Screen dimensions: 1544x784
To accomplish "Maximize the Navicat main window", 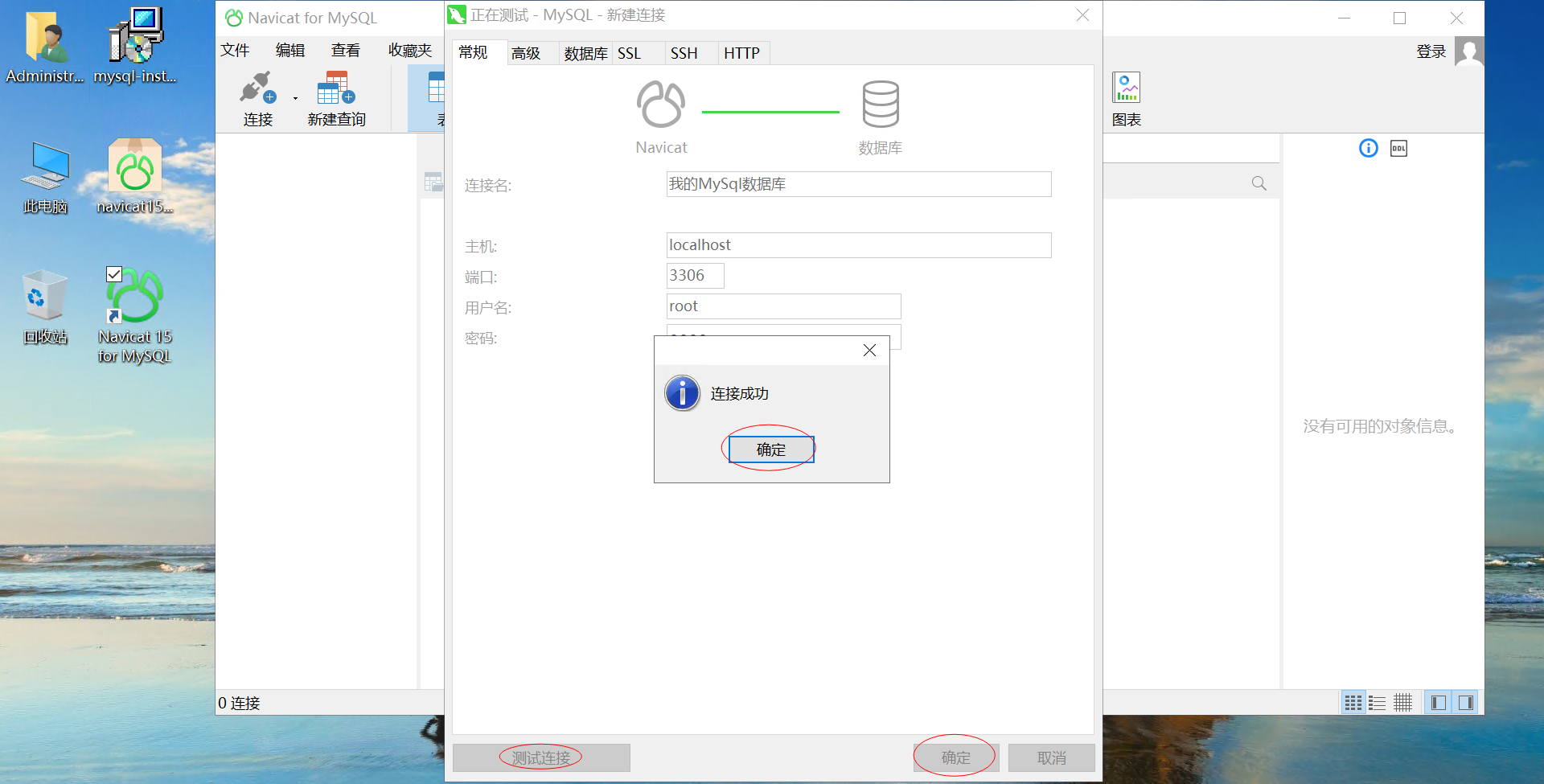I will click(x=1399, y=18).
